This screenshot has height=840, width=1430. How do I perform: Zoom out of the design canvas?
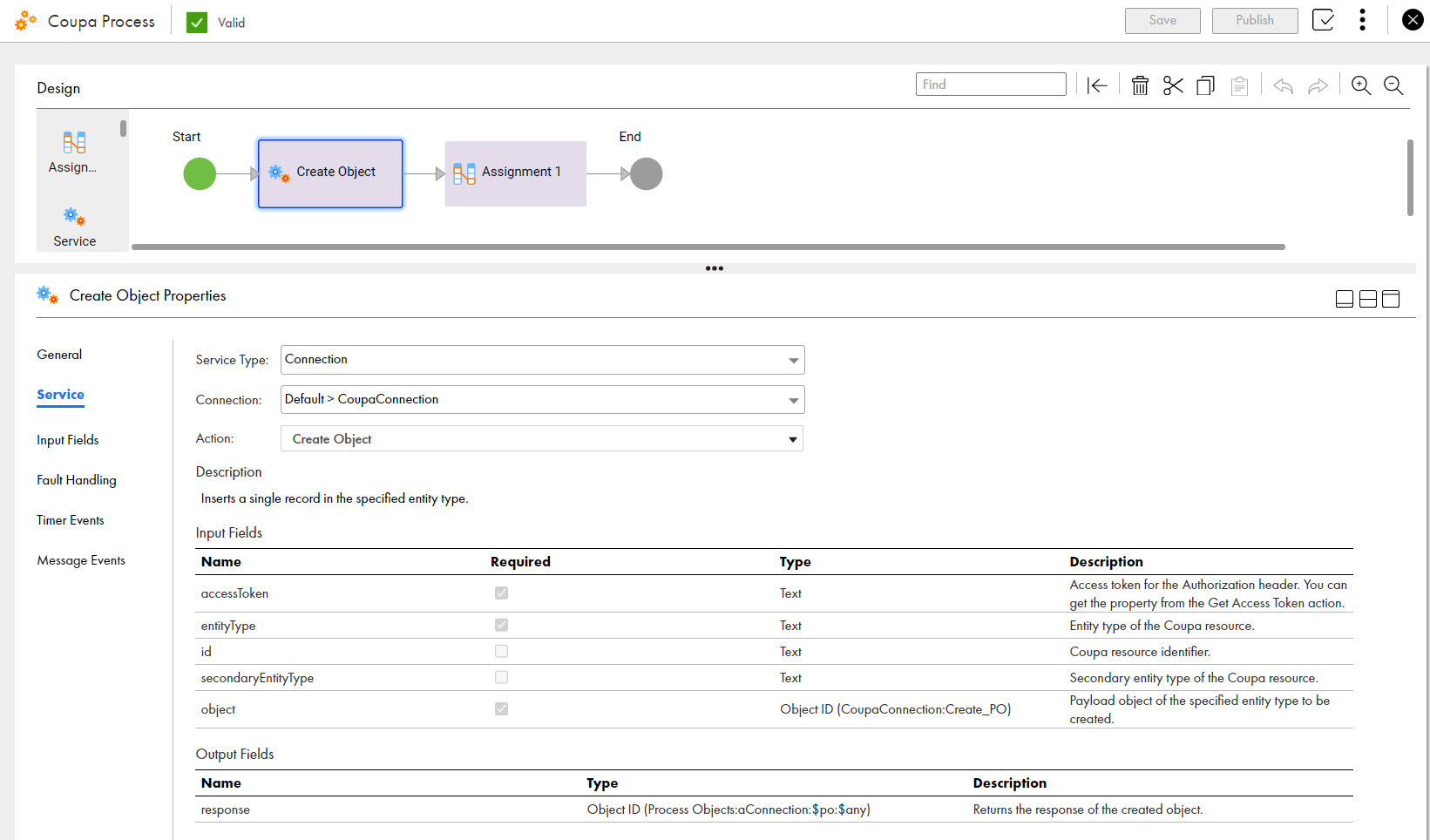[x=1393, y=85]
